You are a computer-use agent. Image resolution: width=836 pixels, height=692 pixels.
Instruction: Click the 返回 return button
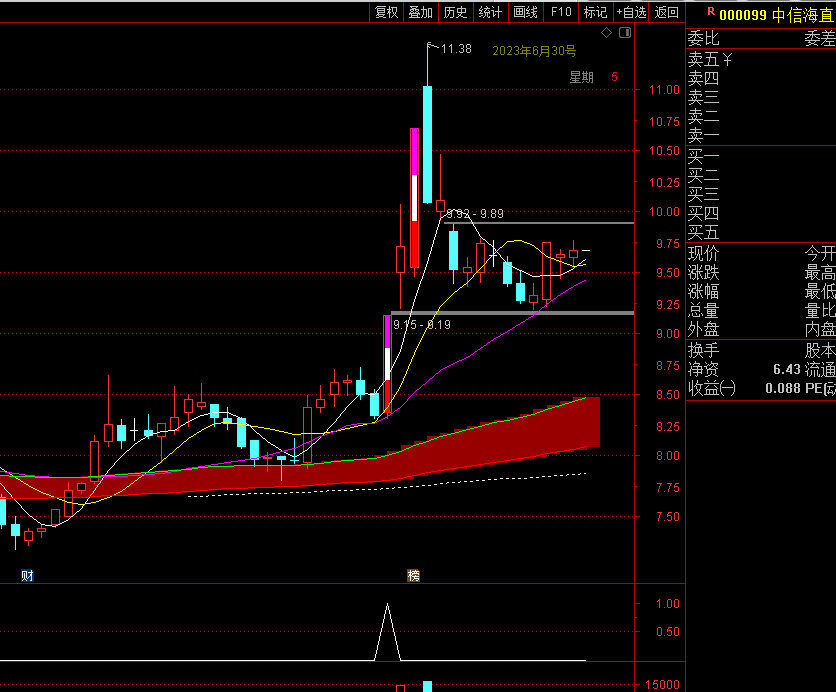tap(666, 12)
